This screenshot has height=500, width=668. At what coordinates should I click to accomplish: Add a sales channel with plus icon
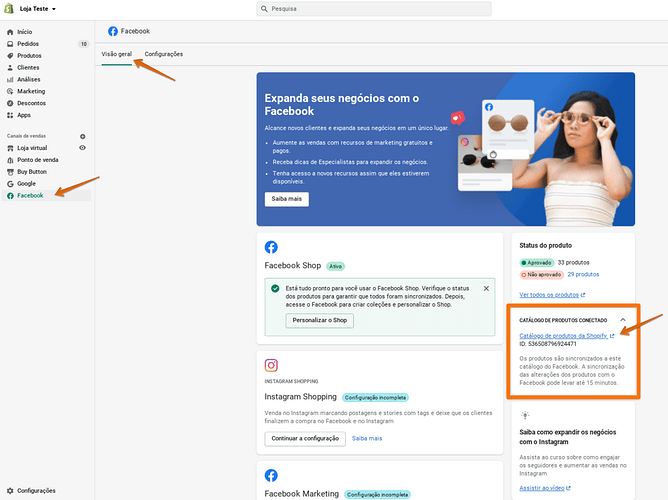(83, 136)
